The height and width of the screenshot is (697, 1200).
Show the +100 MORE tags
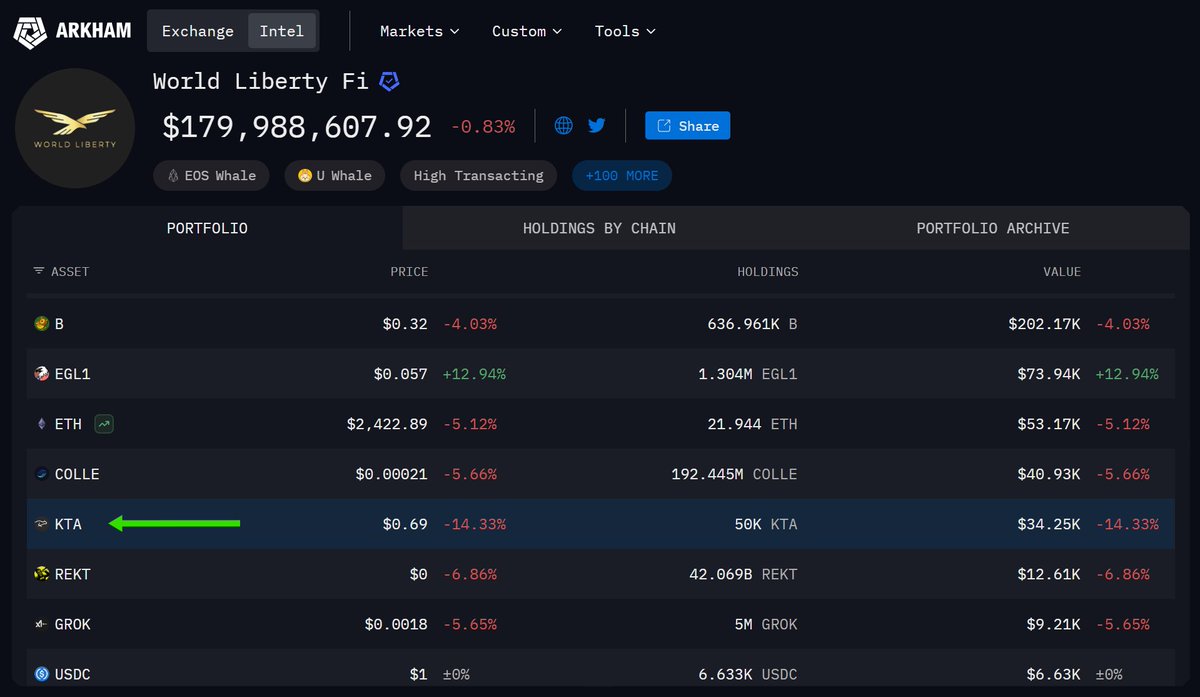(x=622, y=175)
